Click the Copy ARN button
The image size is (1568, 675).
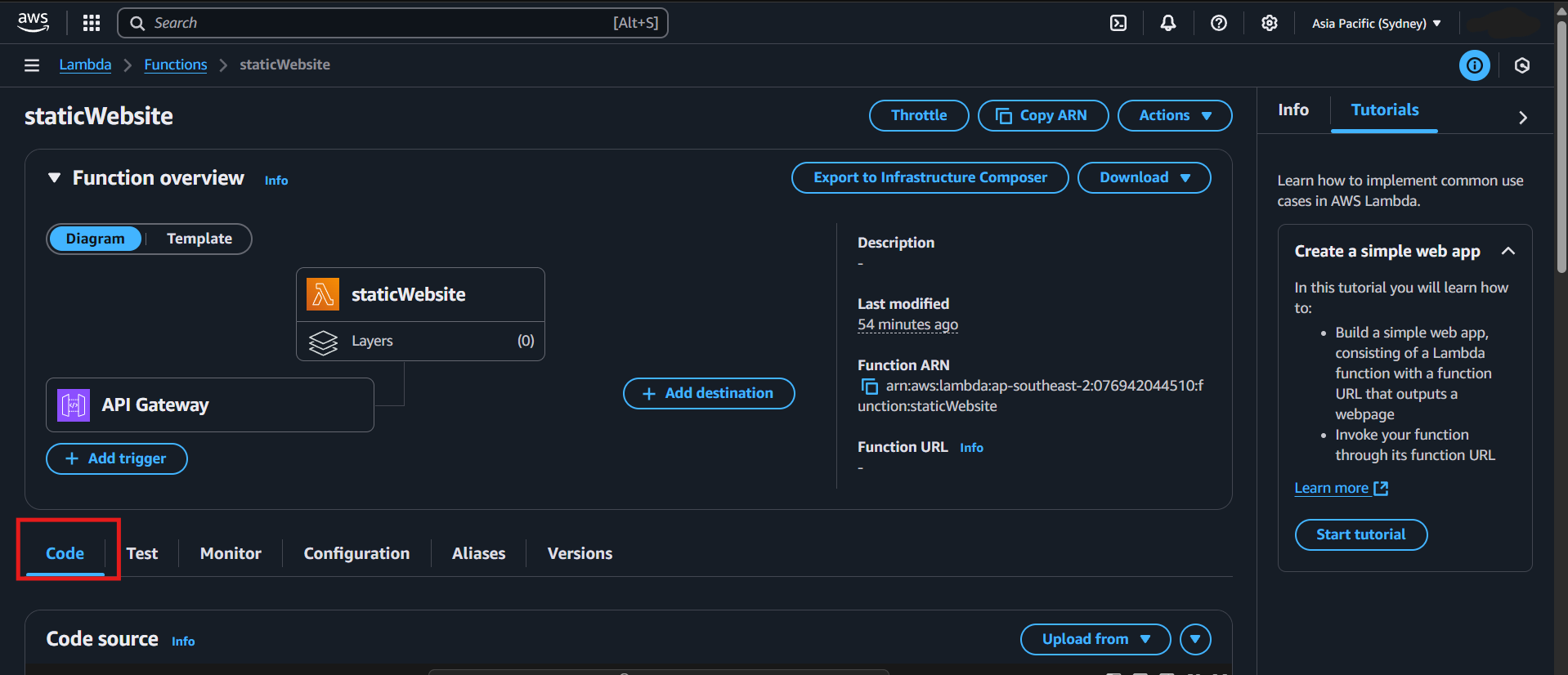point(1043,115)
